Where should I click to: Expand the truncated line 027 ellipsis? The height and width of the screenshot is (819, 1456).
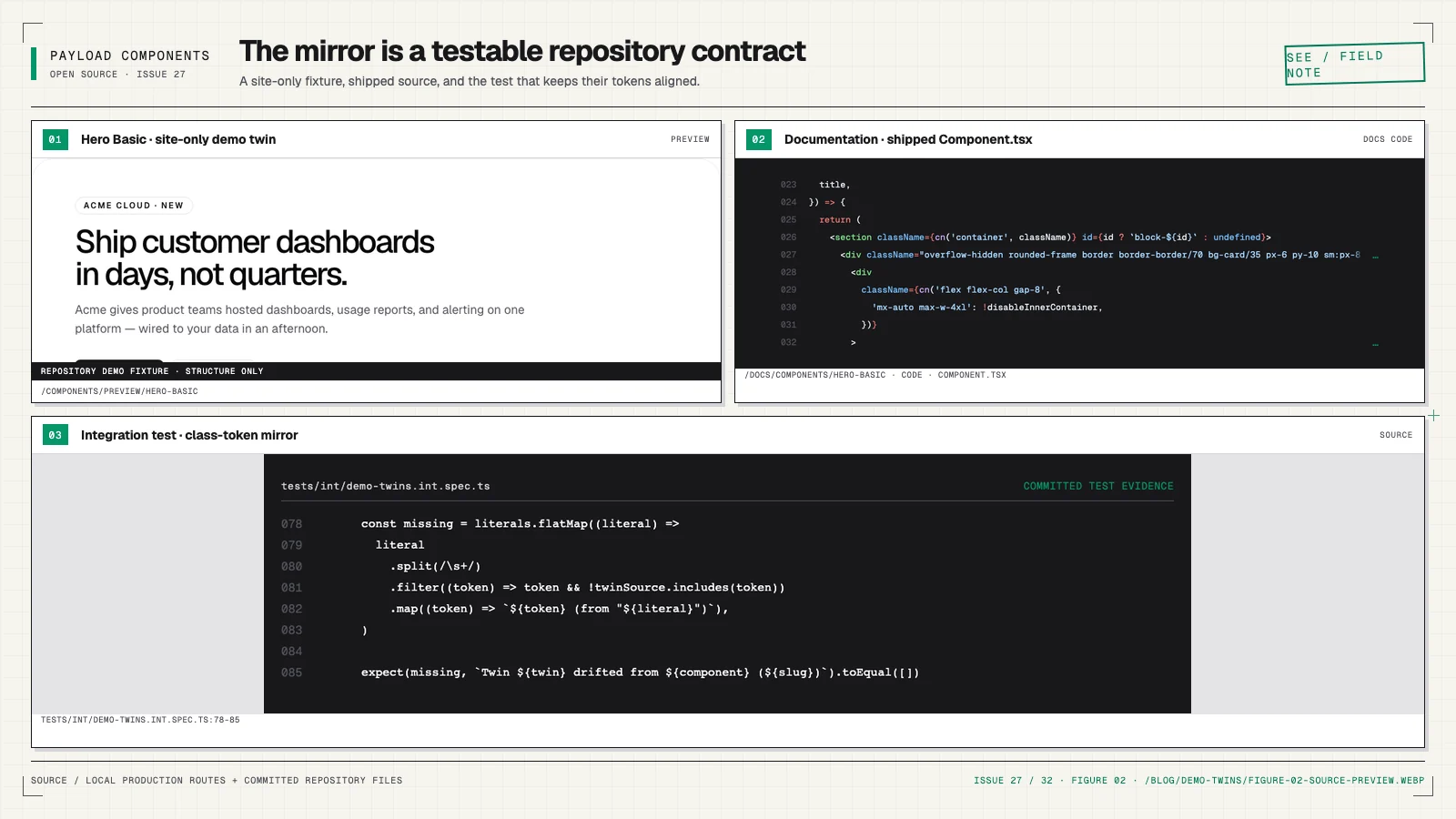click(1375, 257)
